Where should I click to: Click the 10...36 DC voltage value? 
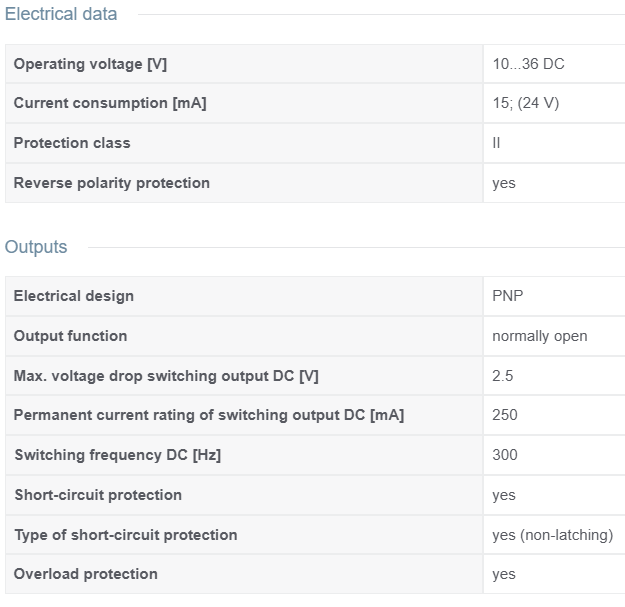click(528, 64)
